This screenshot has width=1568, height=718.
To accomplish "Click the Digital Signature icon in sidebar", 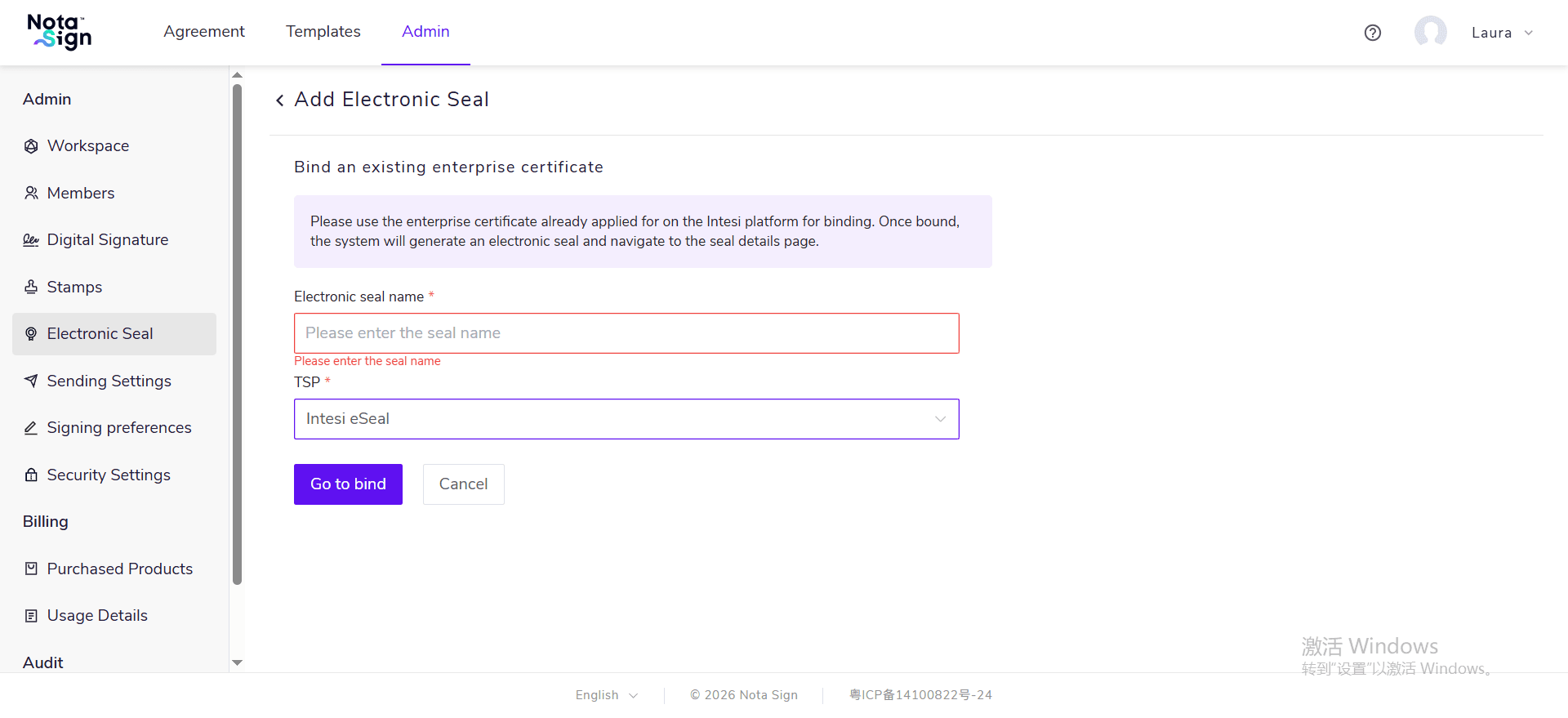I will pos(31,240).
